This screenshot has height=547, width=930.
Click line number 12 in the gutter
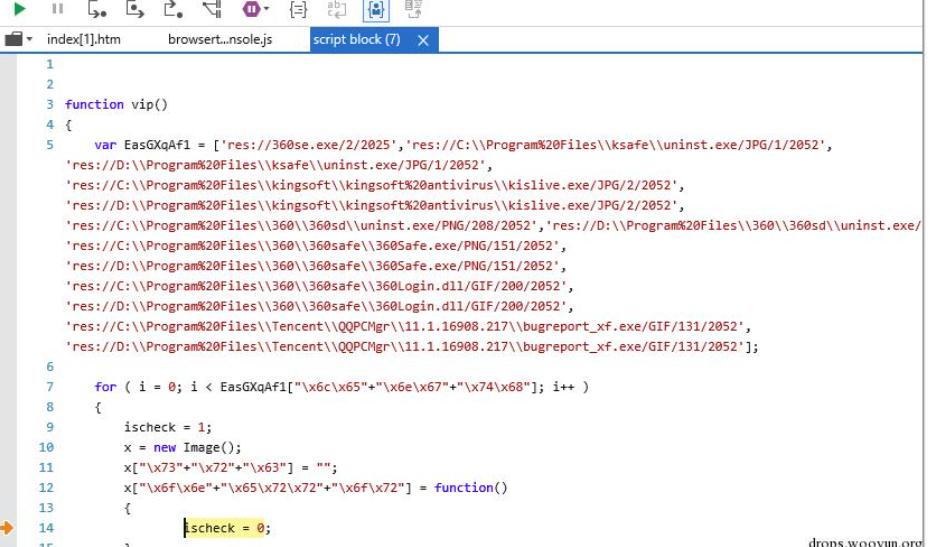point(46,488)
